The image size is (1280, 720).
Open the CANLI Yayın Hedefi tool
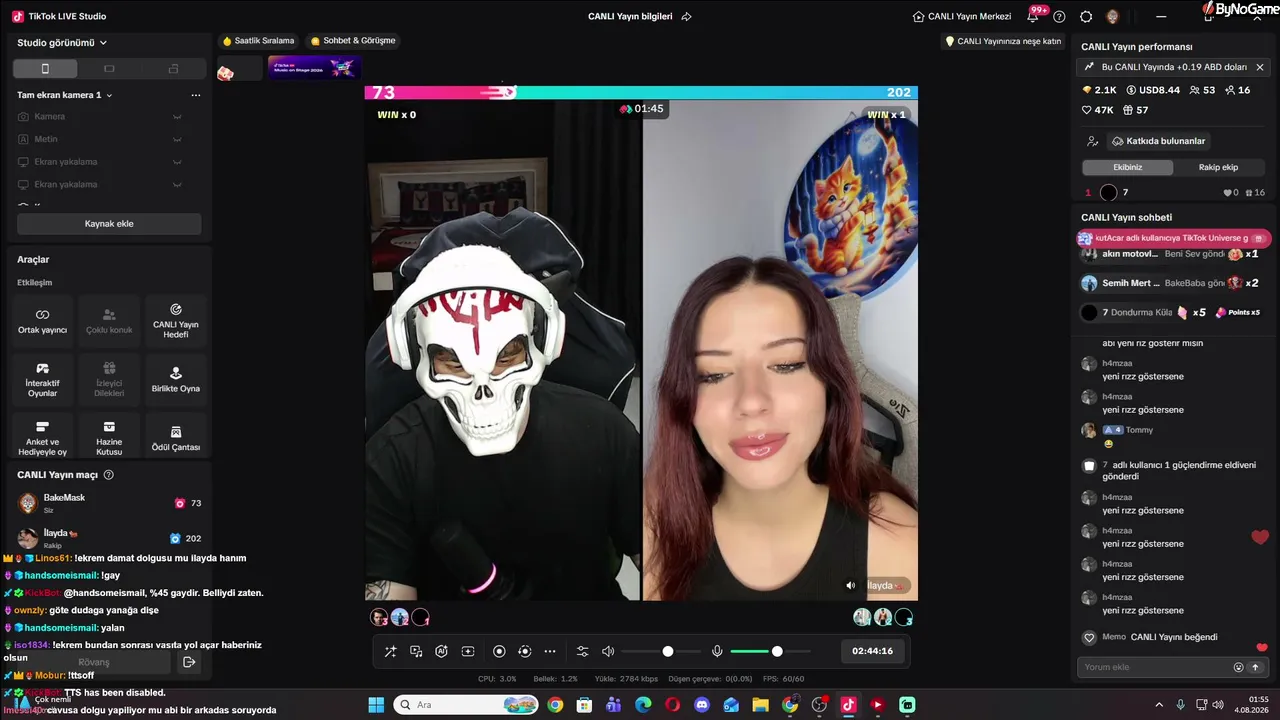point(176,321)
